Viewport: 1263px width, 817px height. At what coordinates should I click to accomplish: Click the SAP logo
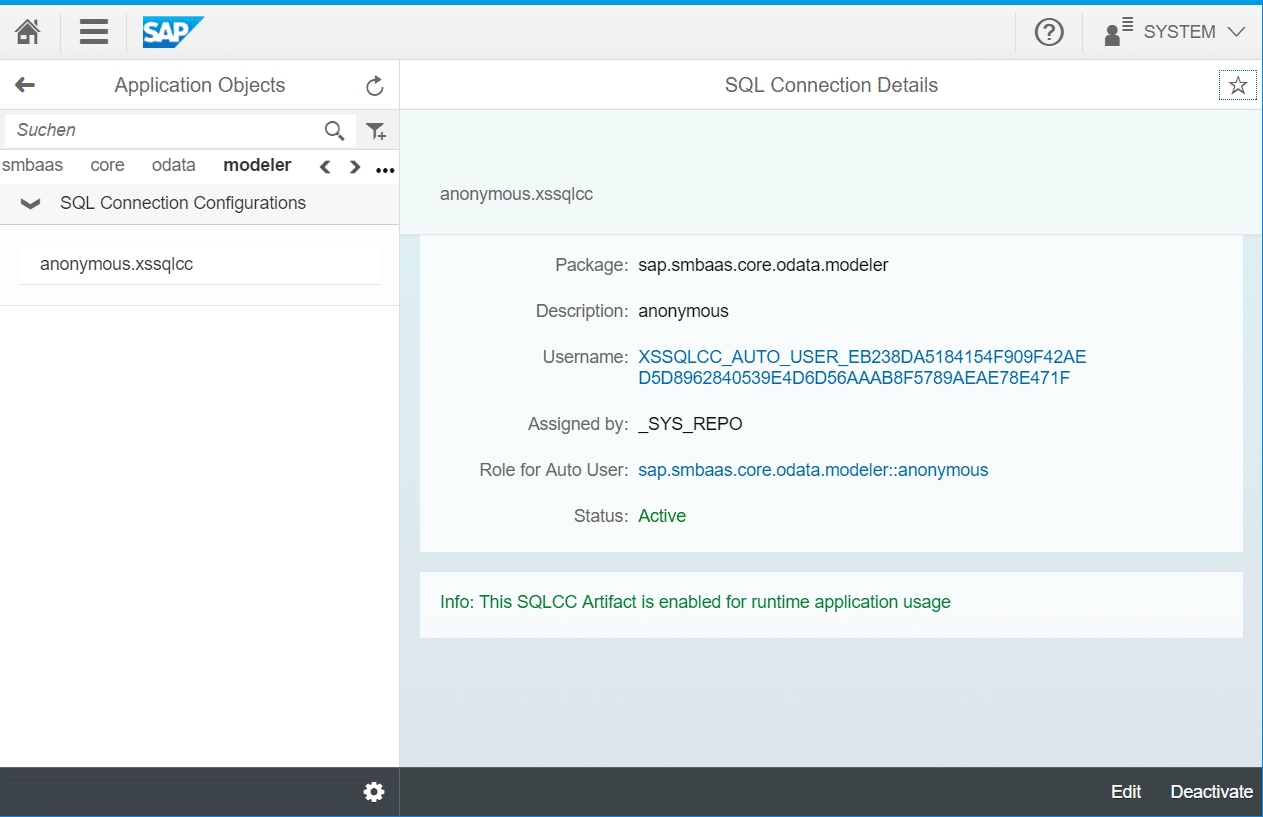(x=172, y=32)
